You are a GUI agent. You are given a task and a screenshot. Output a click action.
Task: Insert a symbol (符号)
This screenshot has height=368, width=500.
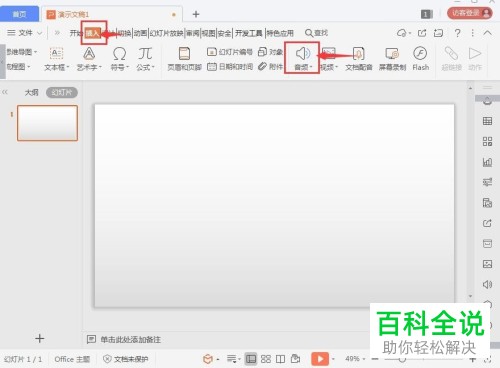point(119,59)
